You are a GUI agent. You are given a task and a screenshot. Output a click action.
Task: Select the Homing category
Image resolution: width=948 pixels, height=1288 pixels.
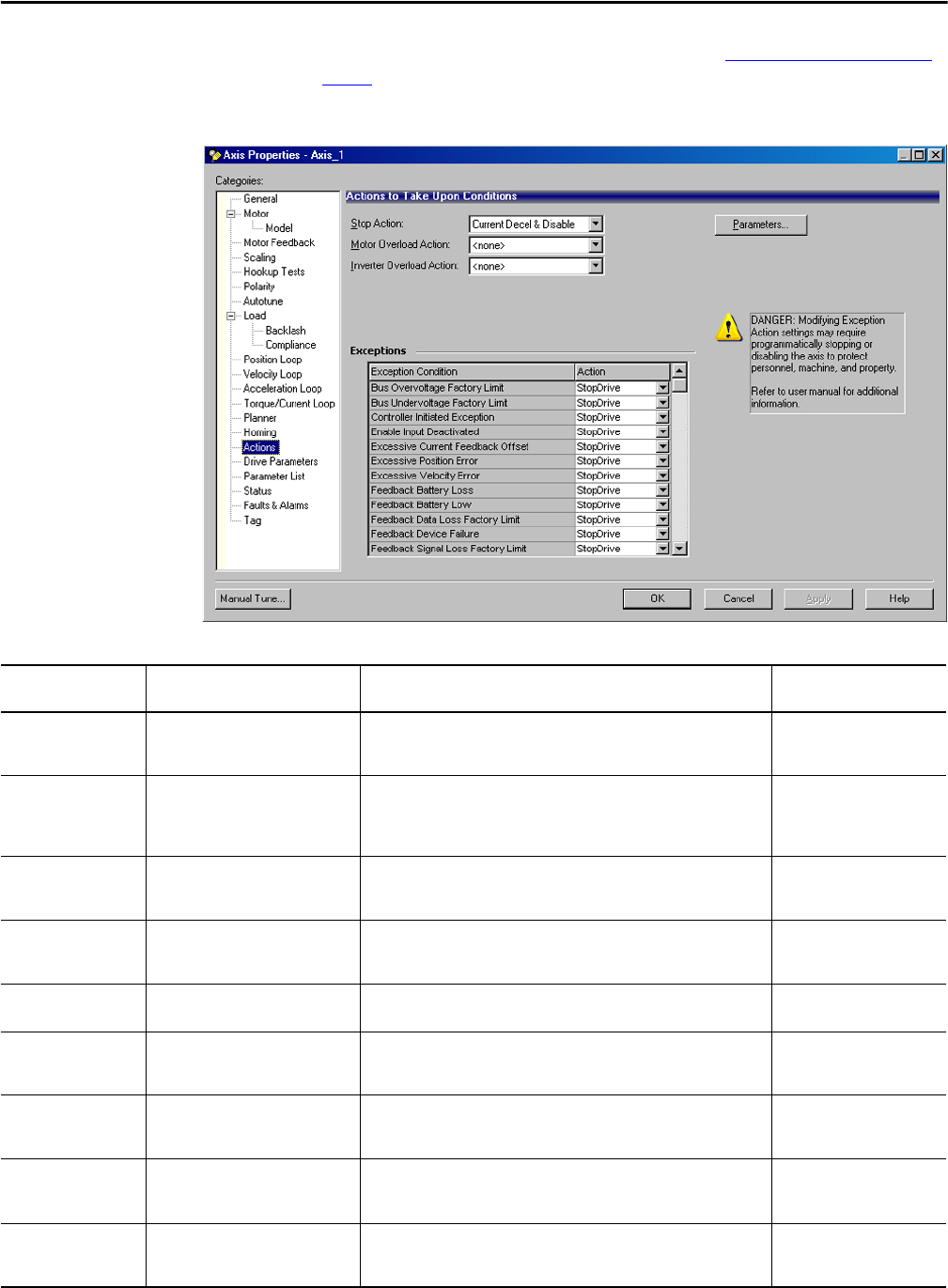click(259, 433)
